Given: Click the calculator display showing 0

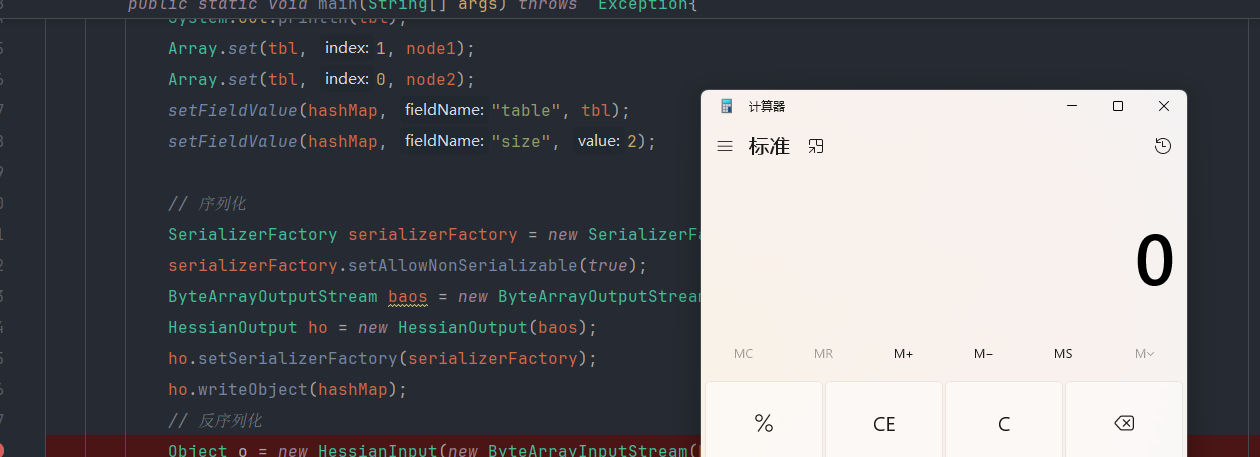Looking at the screenshot, I should tap(1154, 262).
